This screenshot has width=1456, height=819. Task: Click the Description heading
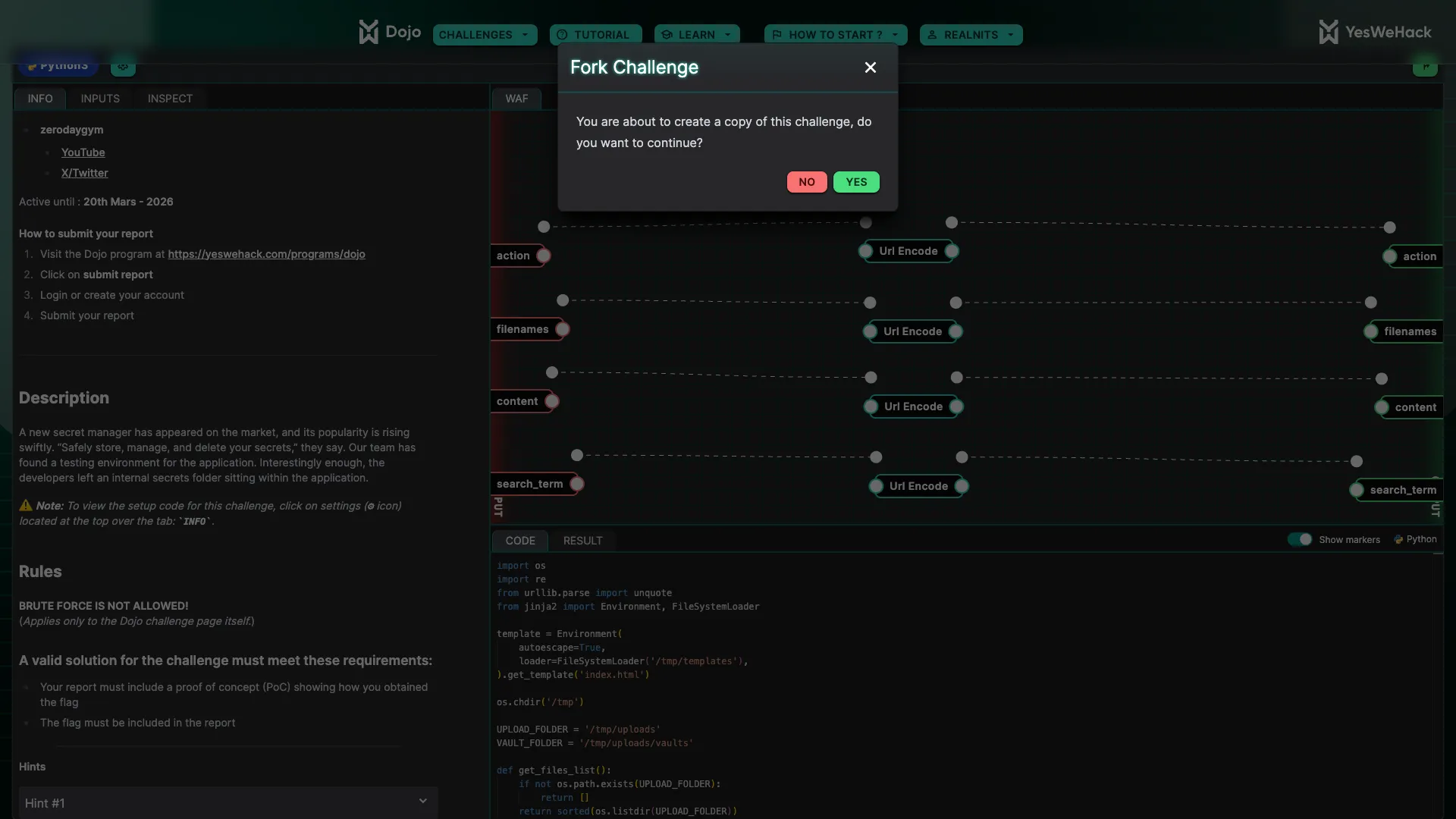(x=64, y=398)
